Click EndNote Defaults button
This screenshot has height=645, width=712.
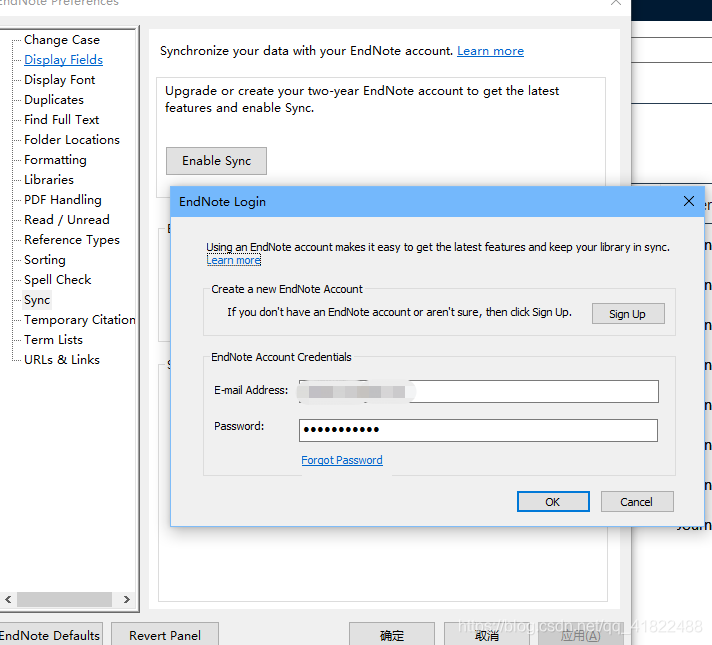tap(50, 635)
